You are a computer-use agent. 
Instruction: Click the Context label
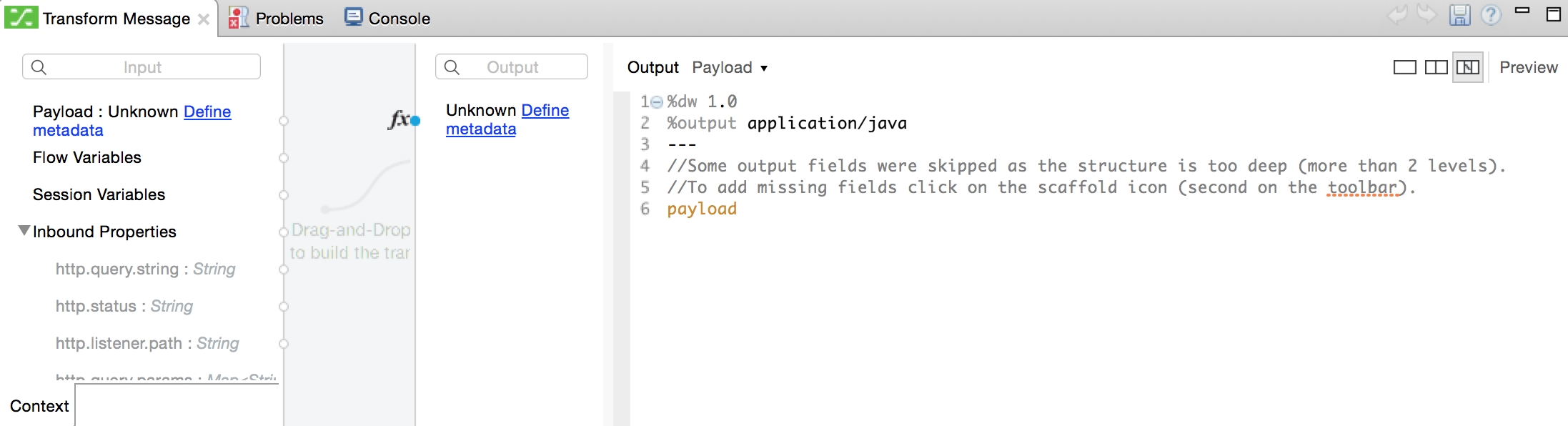(x=39, y=406)
